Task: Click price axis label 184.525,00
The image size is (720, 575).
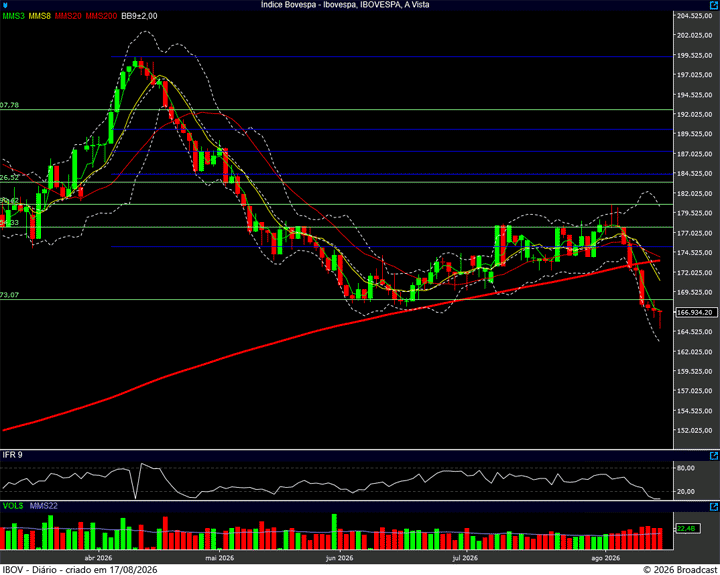Action: point(695,174)
